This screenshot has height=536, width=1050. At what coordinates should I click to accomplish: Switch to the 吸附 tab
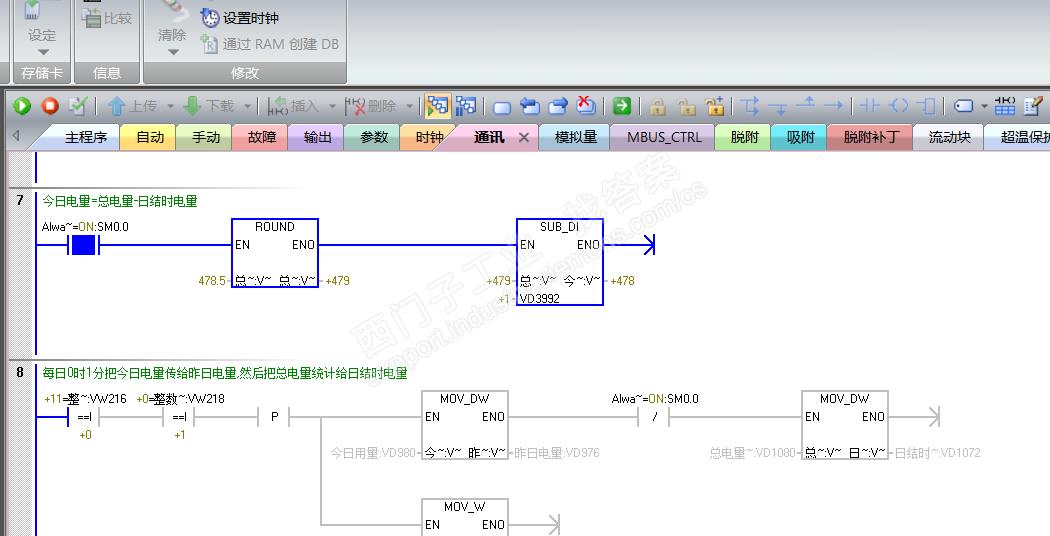pos(800,137)
